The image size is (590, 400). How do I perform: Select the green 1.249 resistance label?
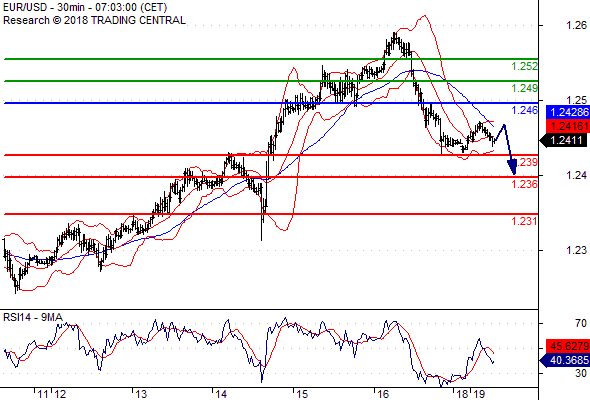pos(524,88)
